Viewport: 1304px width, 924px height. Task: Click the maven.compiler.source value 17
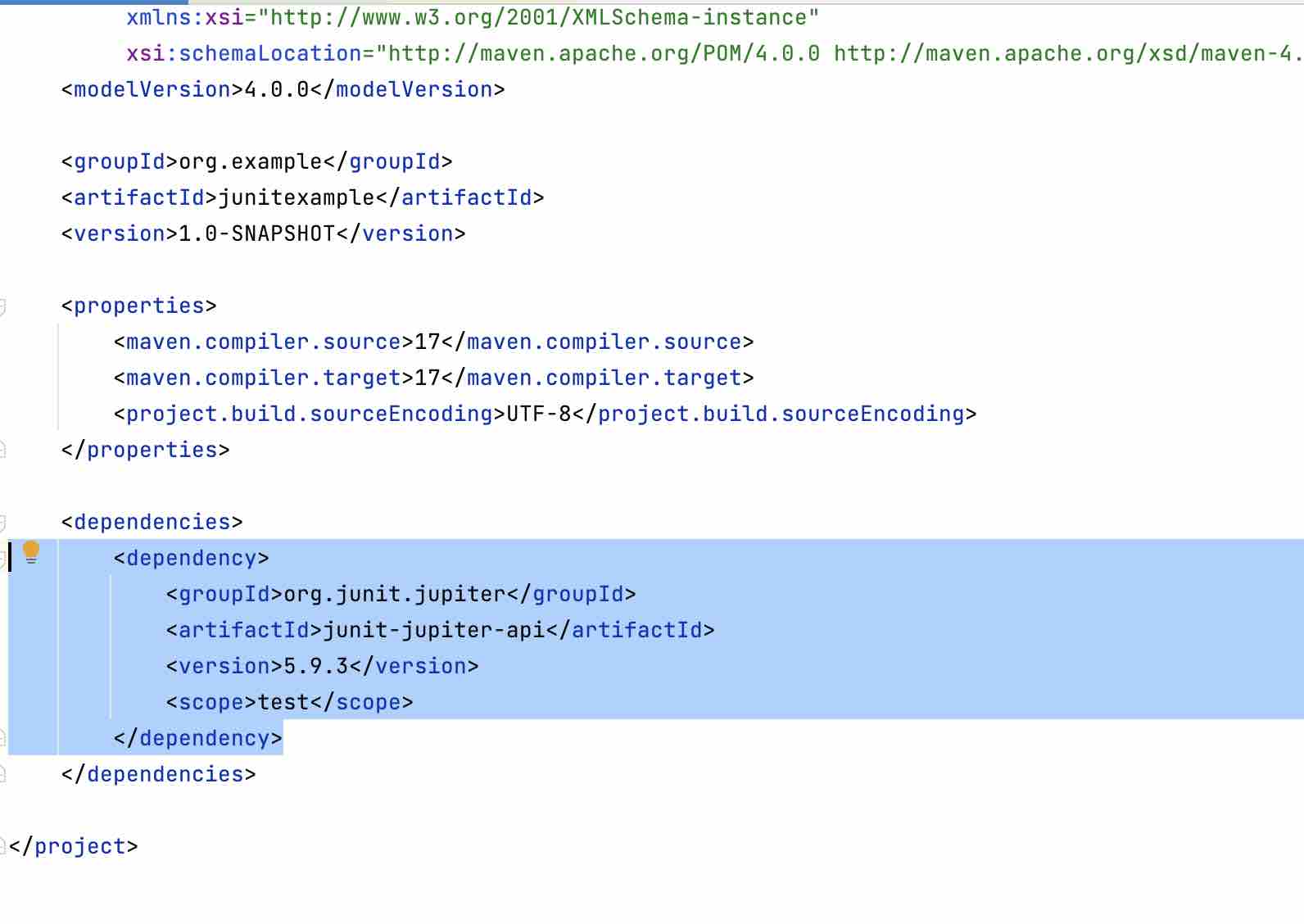point(428,342)
